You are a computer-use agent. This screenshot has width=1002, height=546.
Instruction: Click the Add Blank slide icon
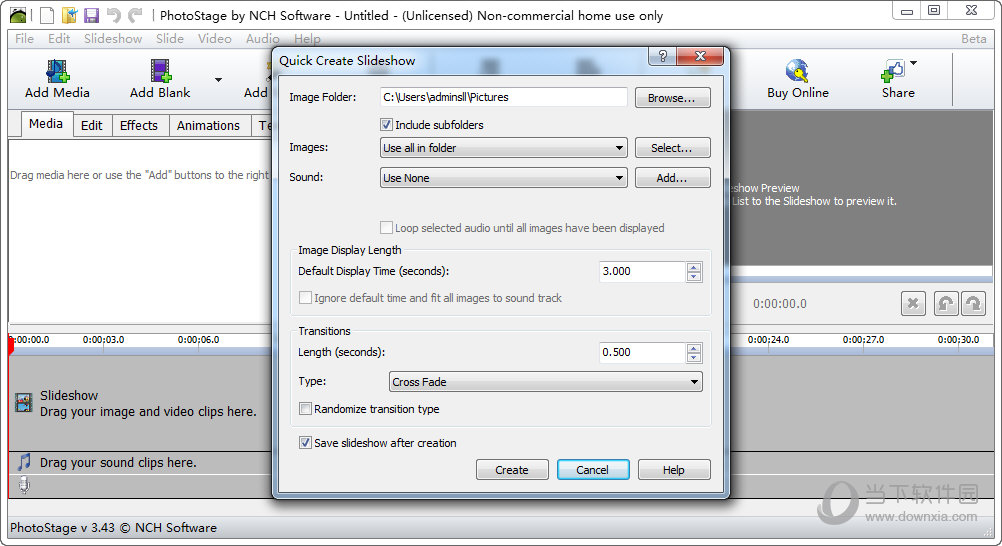(x=161, y=71)
